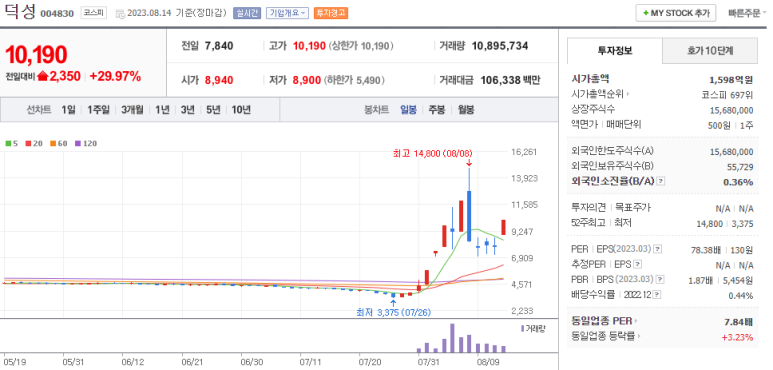Click the red 20-day moving average swatch

28,143
